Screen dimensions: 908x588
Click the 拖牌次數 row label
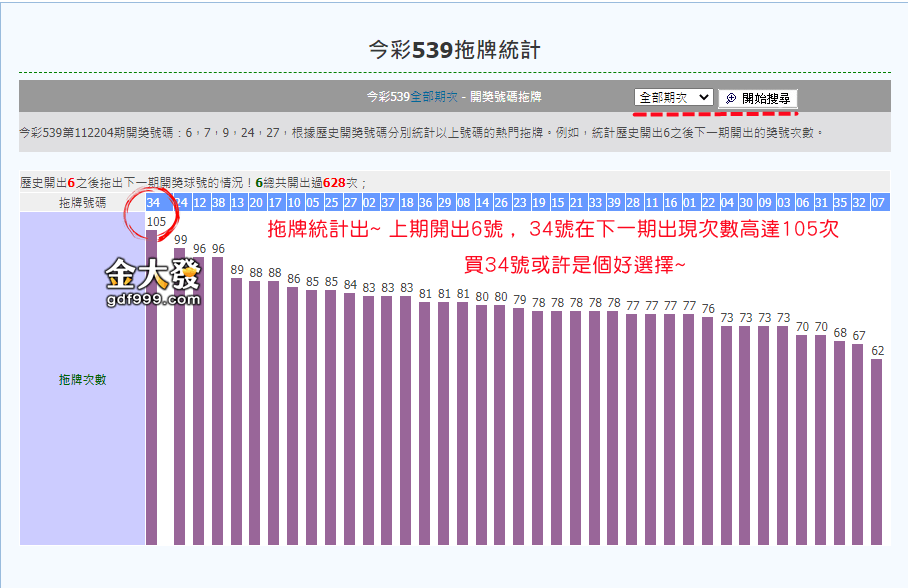[x=82, y=379]
